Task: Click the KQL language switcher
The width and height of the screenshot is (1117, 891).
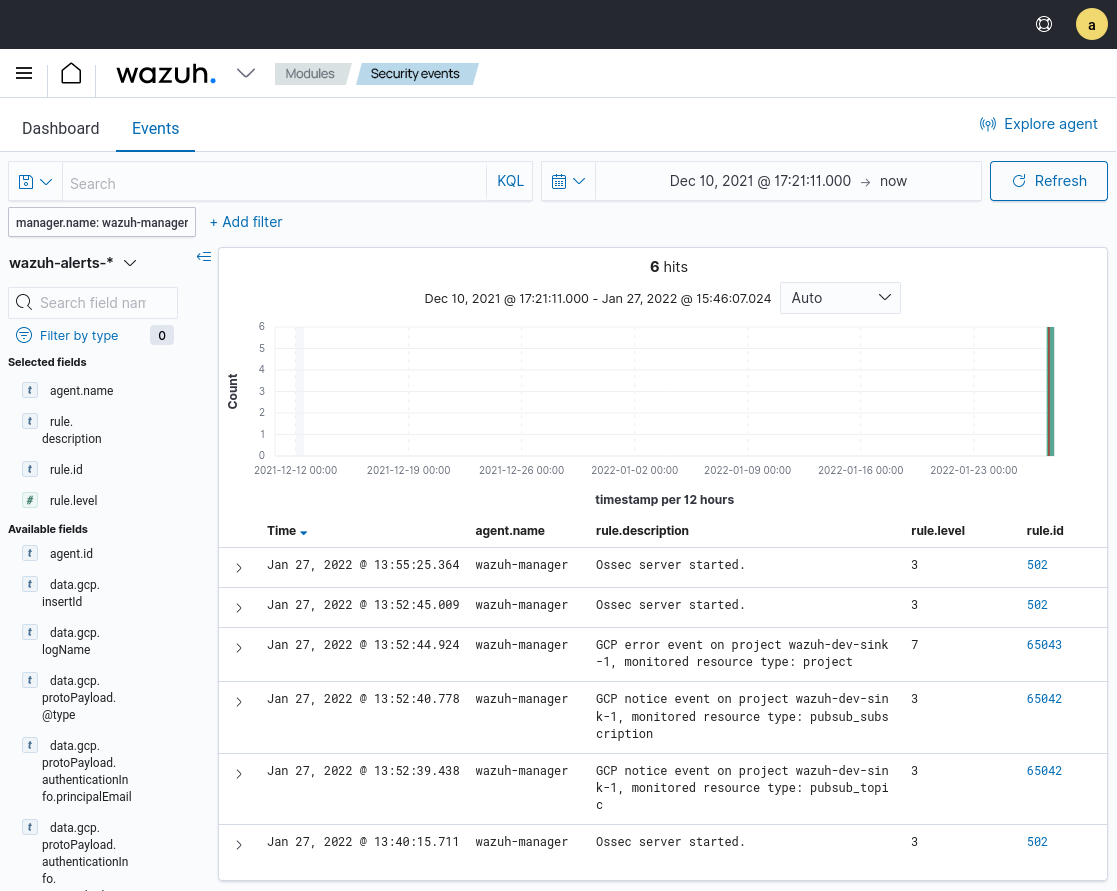Action: click(x=510, y=181)
